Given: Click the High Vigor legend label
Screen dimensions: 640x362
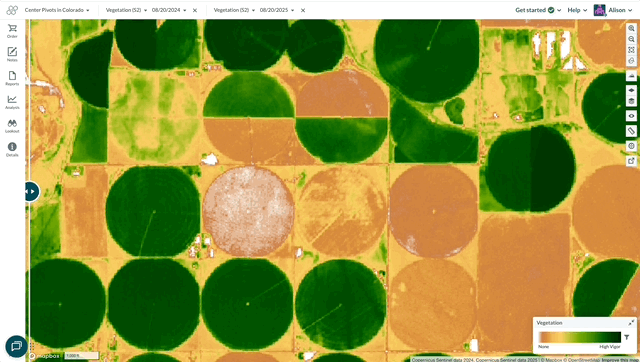Looking at the screenshot, I should pyautogui.click(x=610, y=346).
